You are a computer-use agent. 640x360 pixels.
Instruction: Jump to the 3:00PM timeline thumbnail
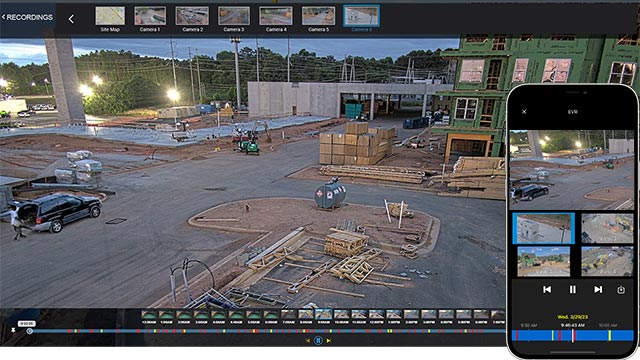(429, 315)
